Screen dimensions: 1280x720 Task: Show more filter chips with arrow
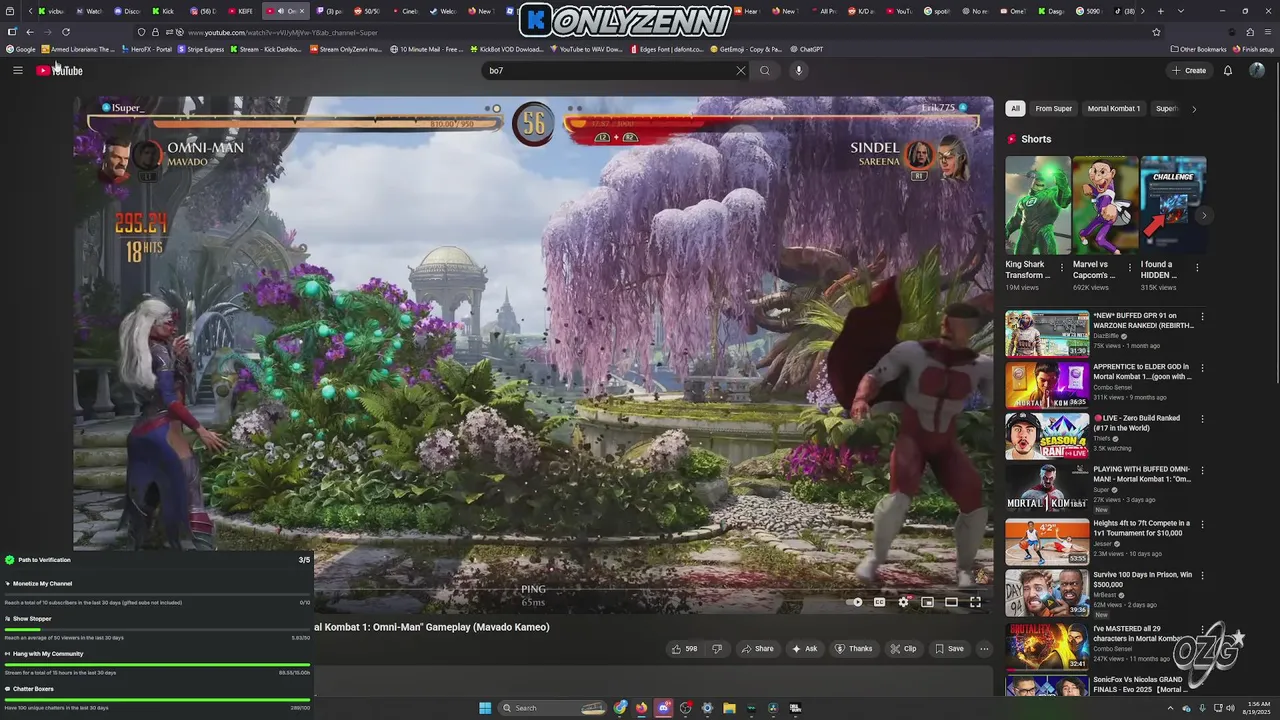point(1193,109)
